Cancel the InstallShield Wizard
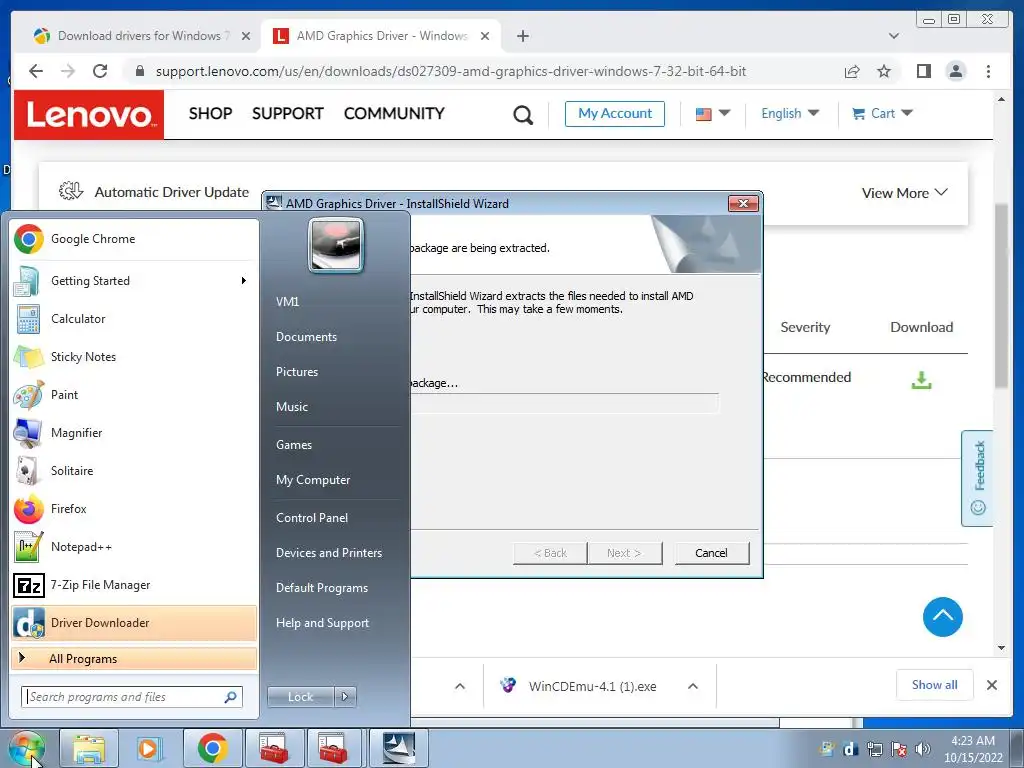The image size is (1024, 768). coord(711,553)
